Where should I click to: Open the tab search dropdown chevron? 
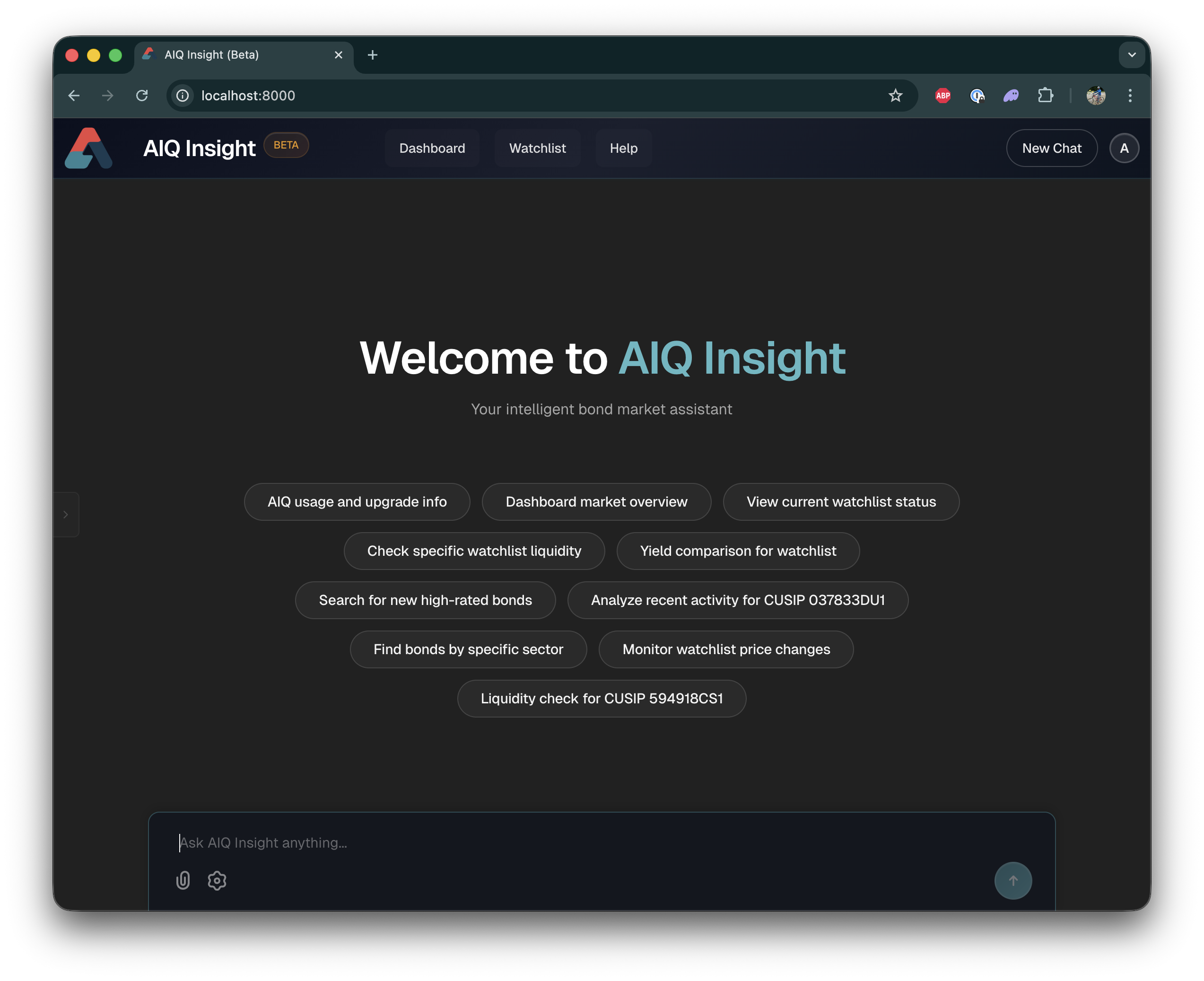pos(1132,55)
